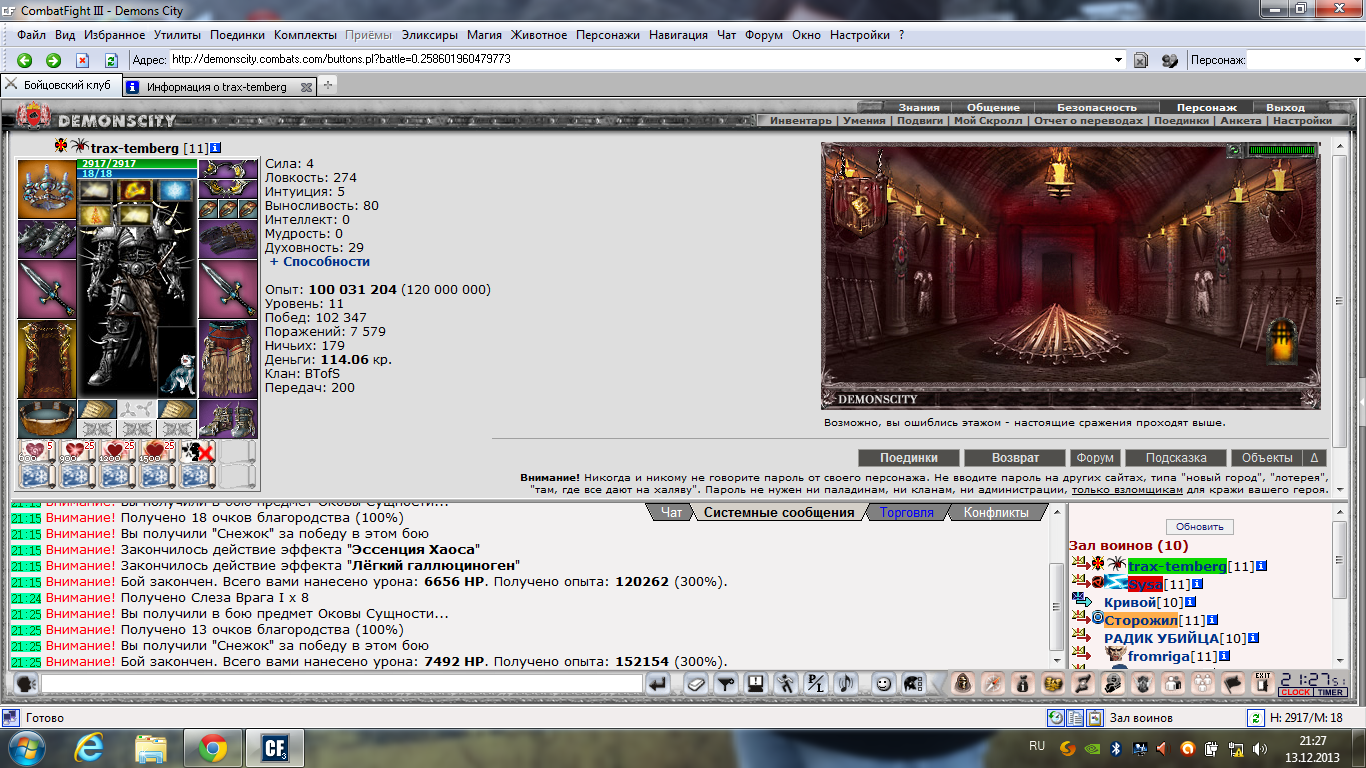The image size is (1366, 768).
Task: Open Chrome from the taskbar
Action: (211, 747)
